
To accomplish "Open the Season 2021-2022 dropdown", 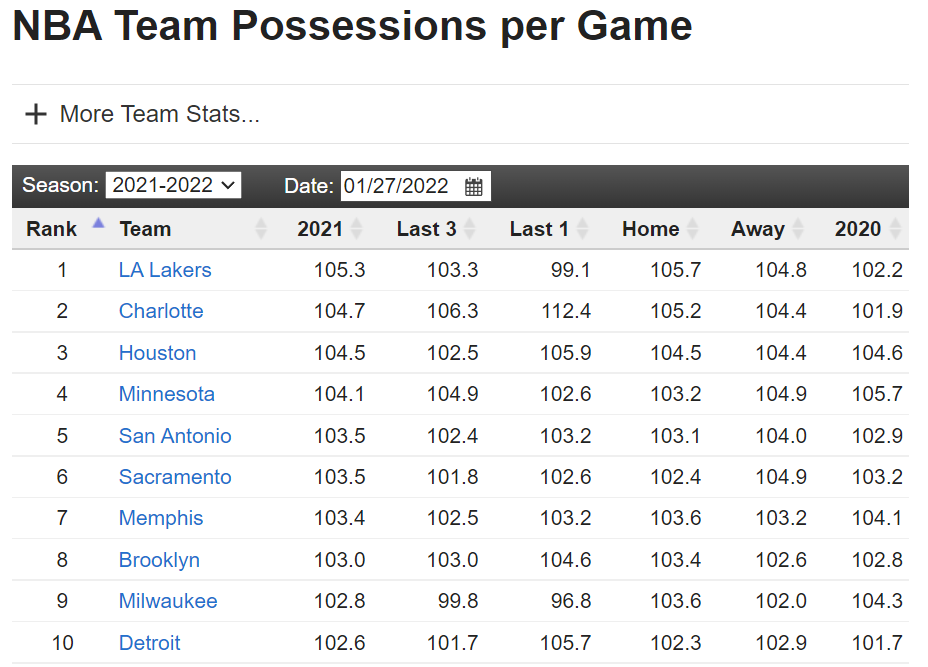I will [173, 185].
